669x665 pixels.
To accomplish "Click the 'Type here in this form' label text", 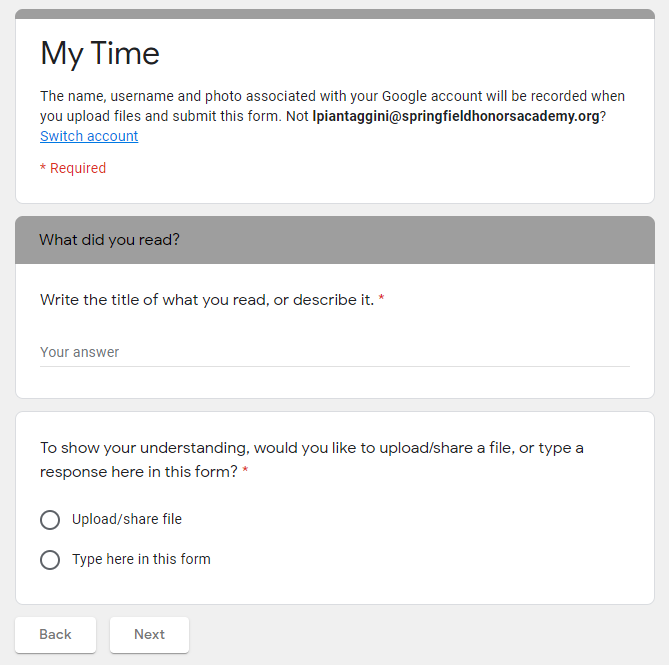I will [141, 559].
